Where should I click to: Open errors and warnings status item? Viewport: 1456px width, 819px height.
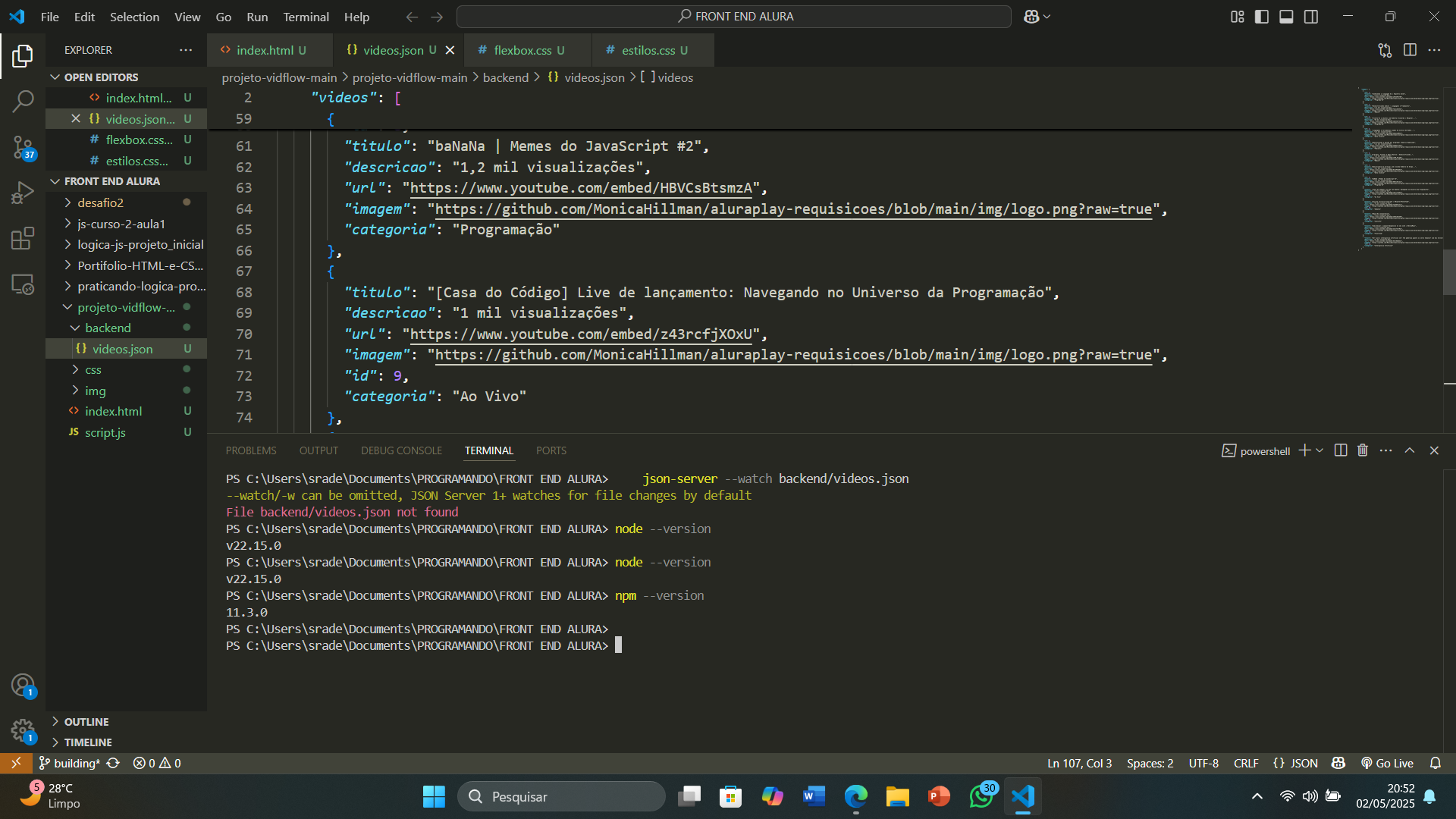coord(157,764)
